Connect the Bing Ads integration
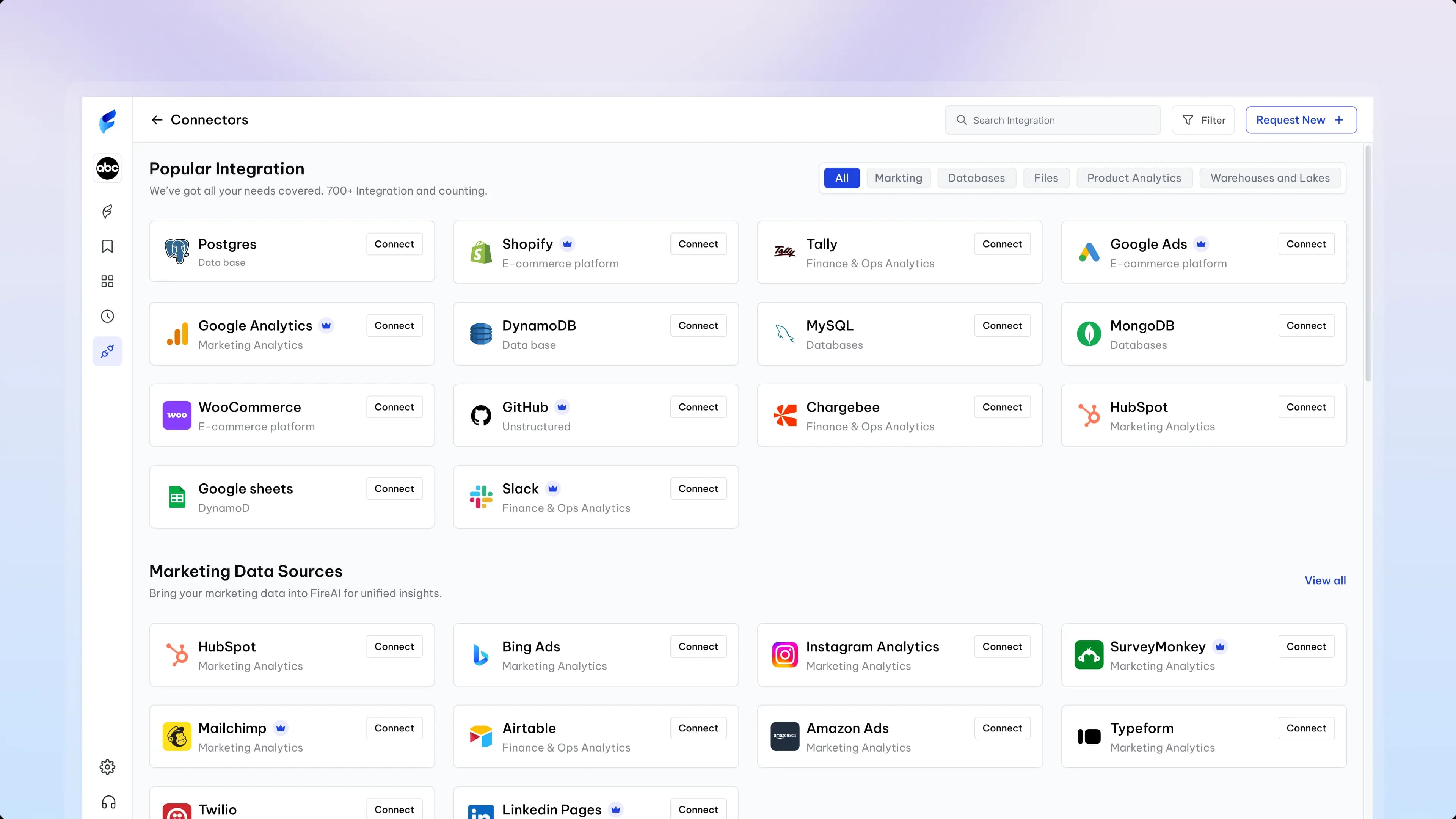This screenshot has width=1456, height=819. 698,646
